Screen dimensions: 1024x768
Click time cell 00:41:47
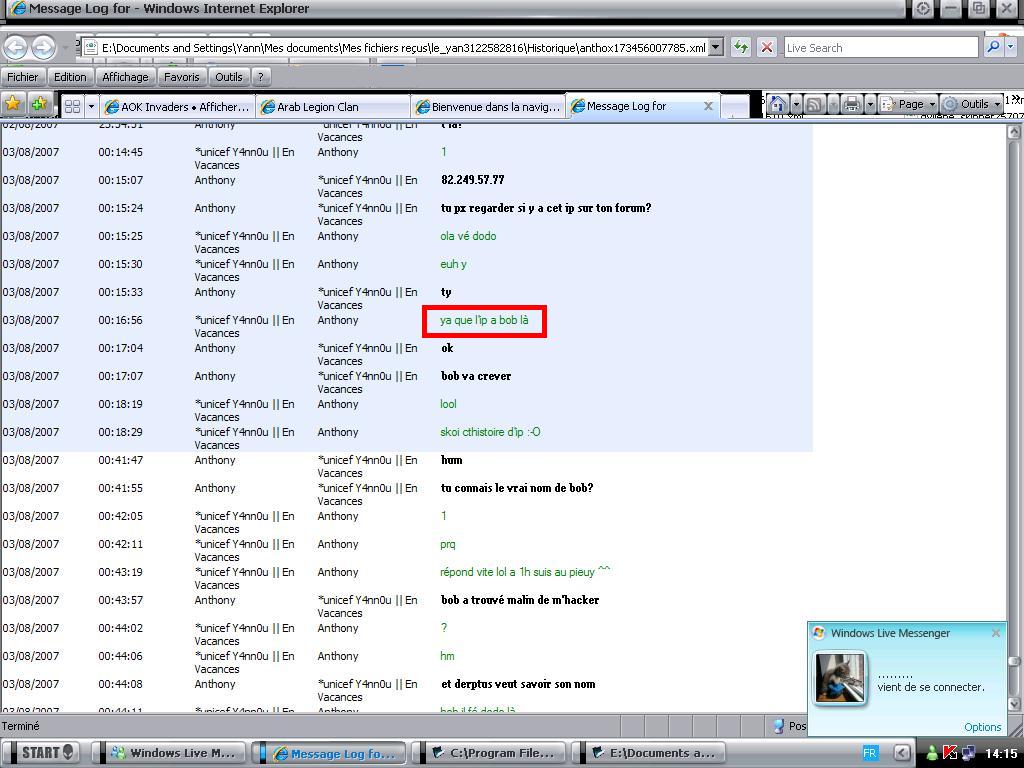pos(121,460)
